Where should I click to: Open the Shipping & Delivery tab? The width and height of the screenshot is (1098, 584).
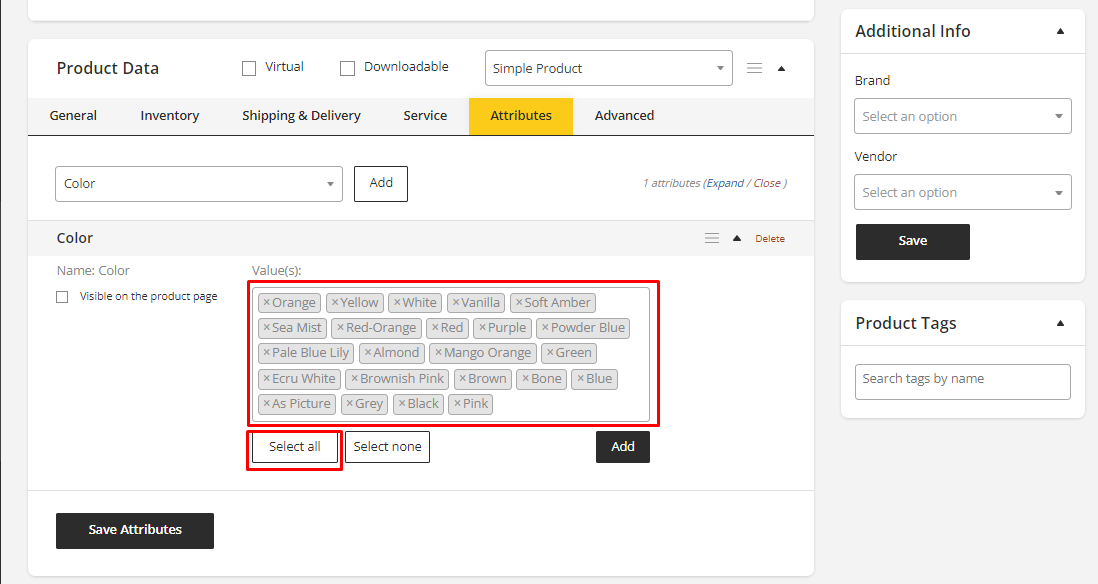[x=301, y=116]
